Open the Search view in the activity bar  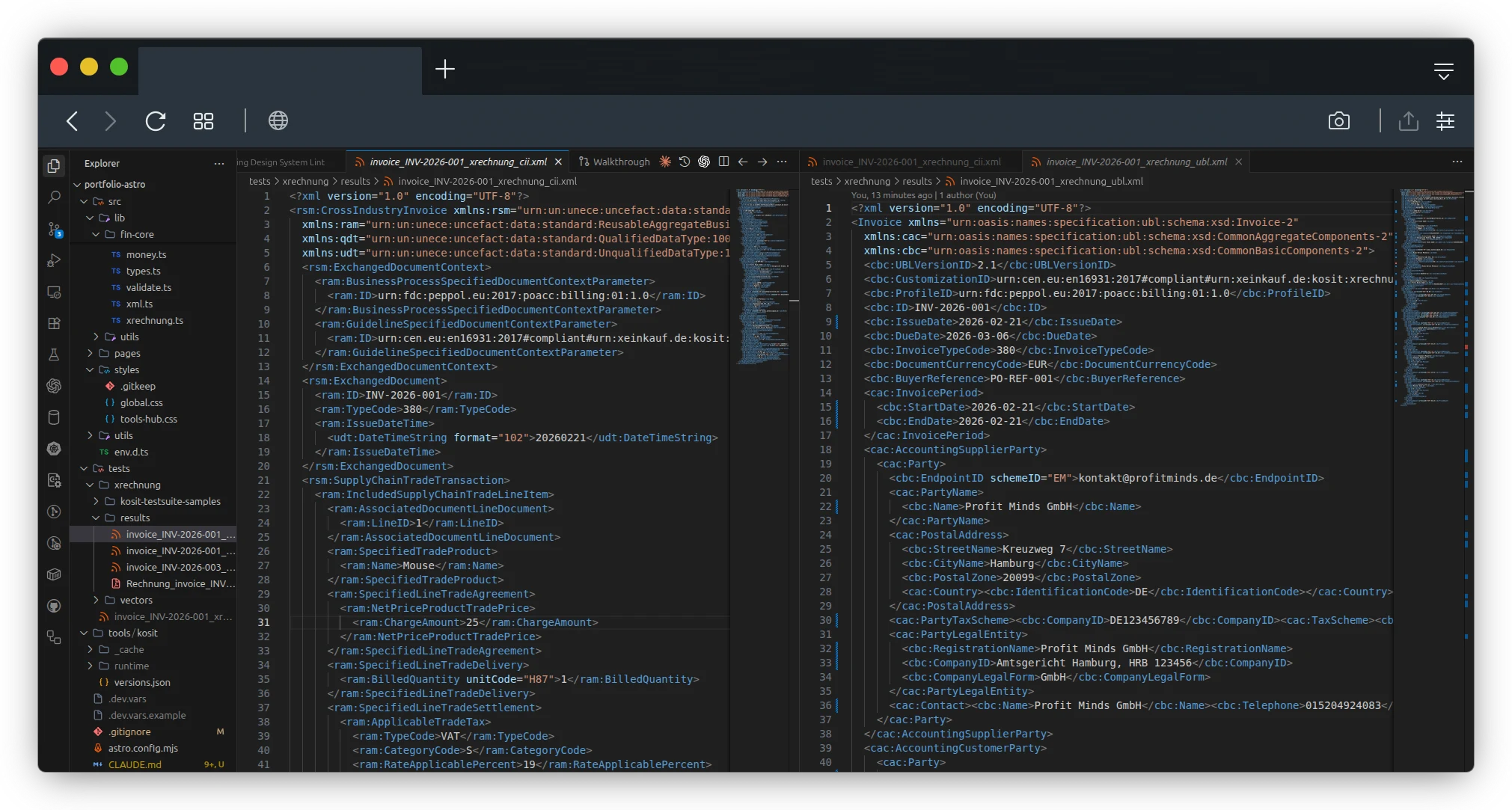point(54,197)
